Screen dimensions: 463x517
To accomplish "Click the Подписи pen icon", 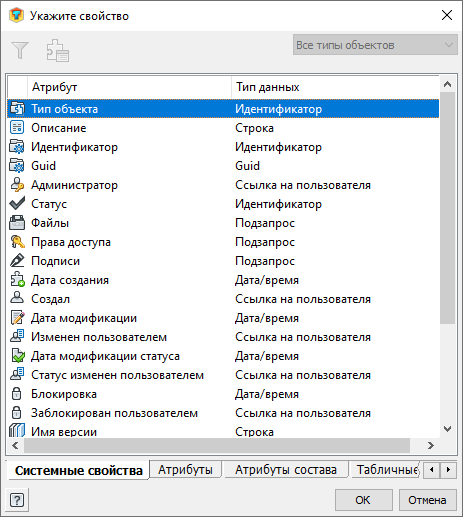I will point(17,261).
